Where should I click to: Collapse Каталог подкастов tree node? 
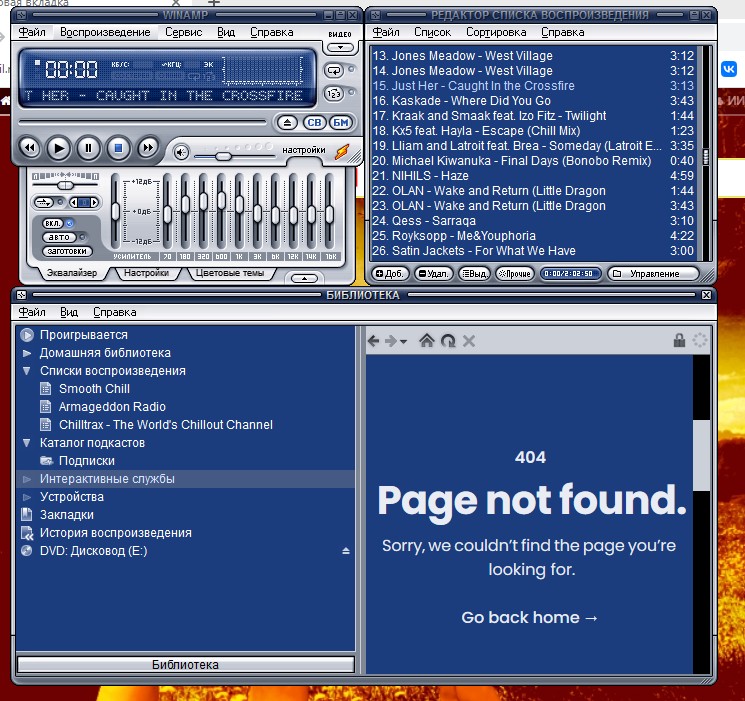27,443
